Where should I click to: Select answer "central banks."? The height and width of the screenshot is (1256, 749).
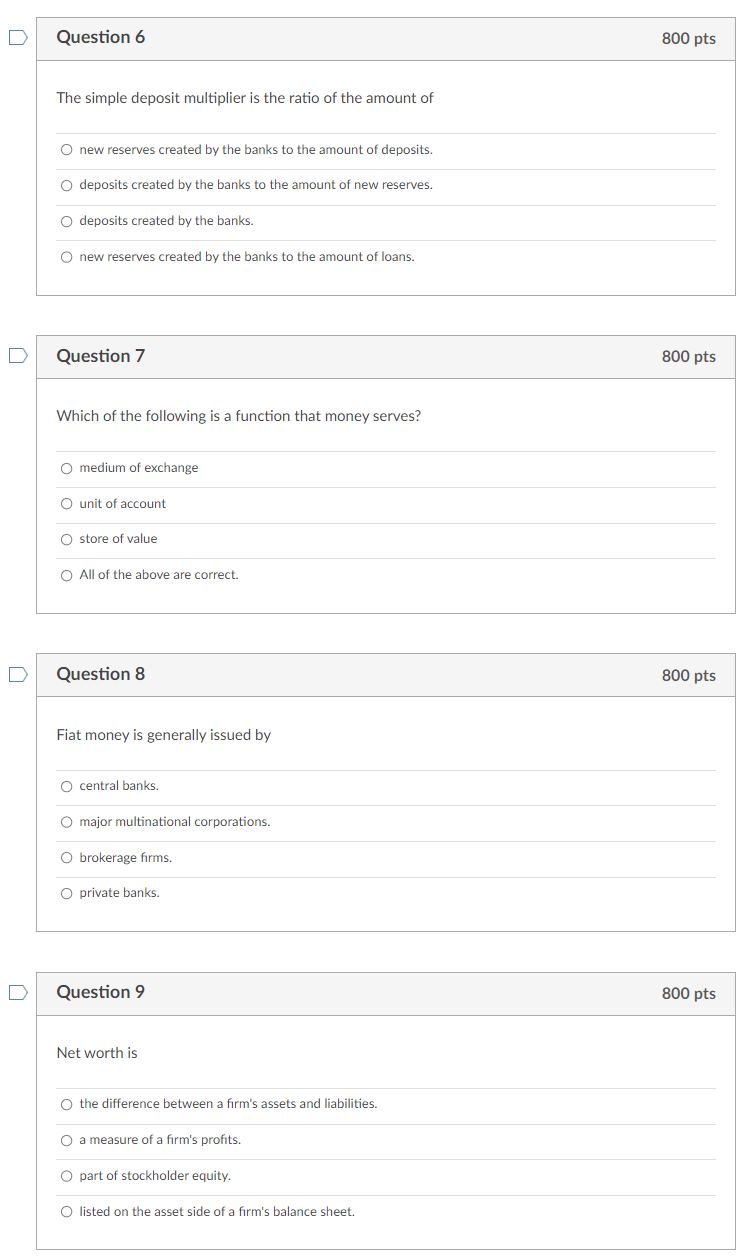click(66, 786)
